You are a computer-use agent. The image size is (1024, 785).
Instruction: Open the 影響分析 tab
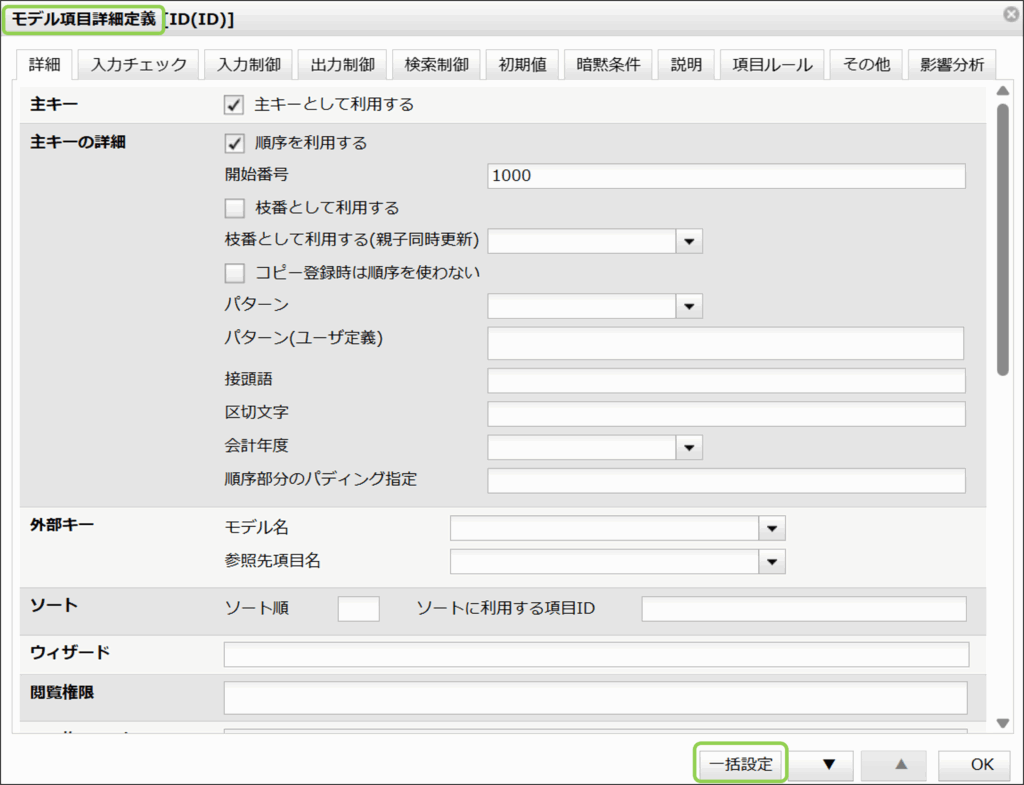951,65
